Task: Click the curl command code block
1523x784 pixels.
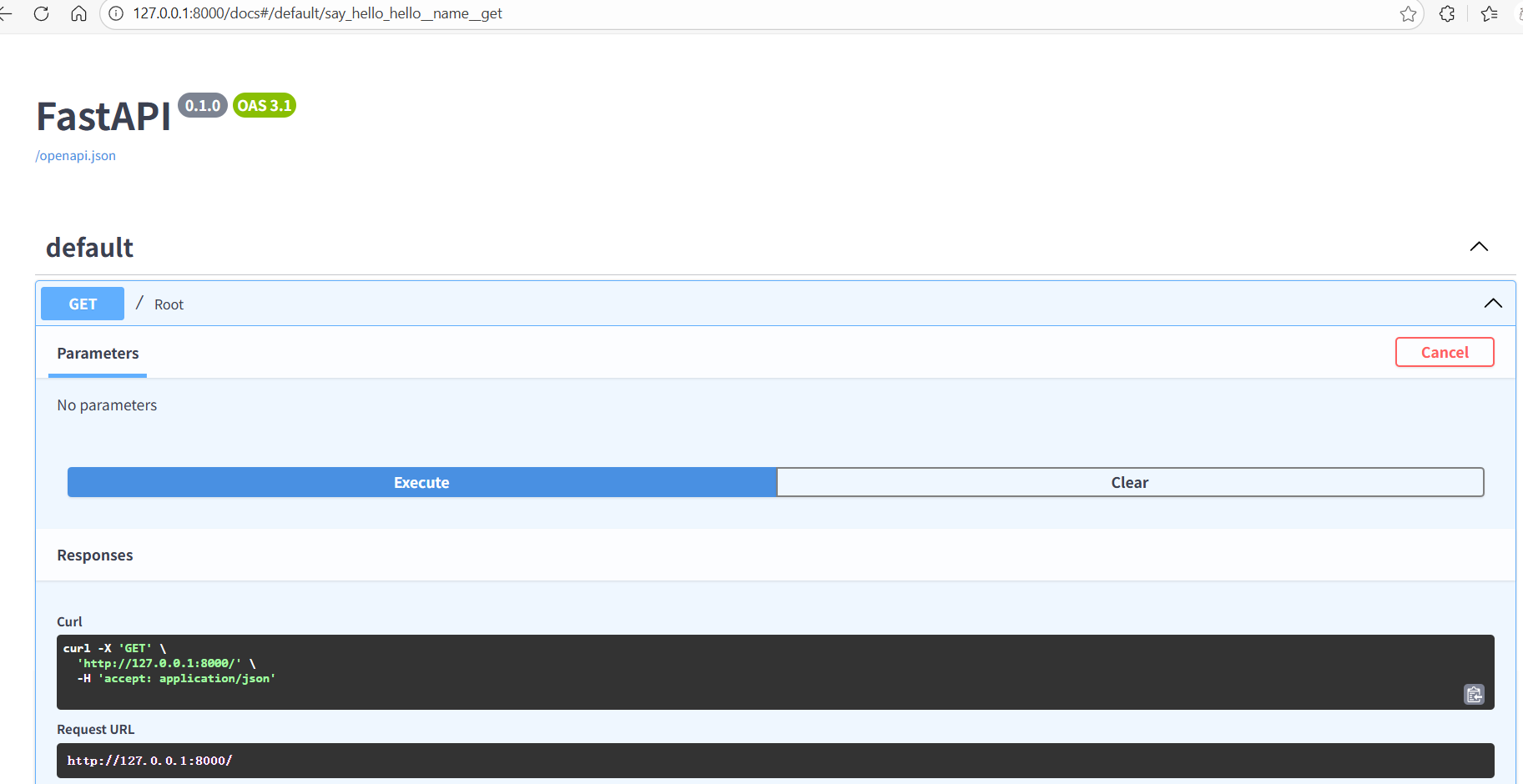Action: [x=775, y=672]
